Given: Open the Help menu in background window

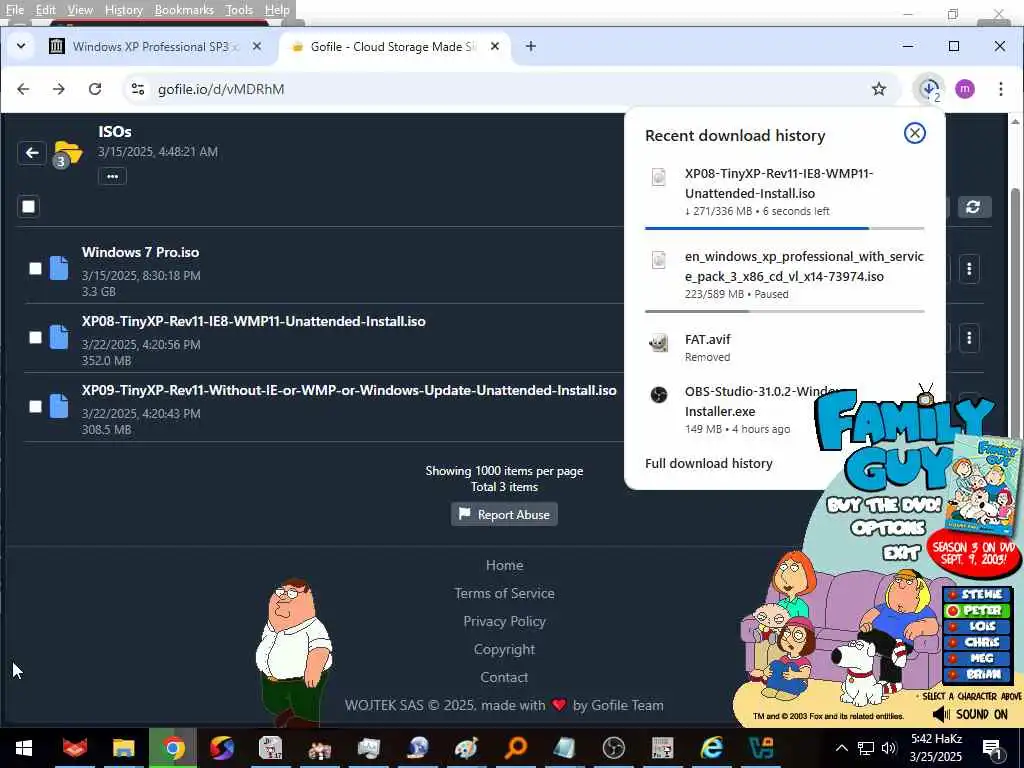Looking at the screenshot, I should [277, 10].
